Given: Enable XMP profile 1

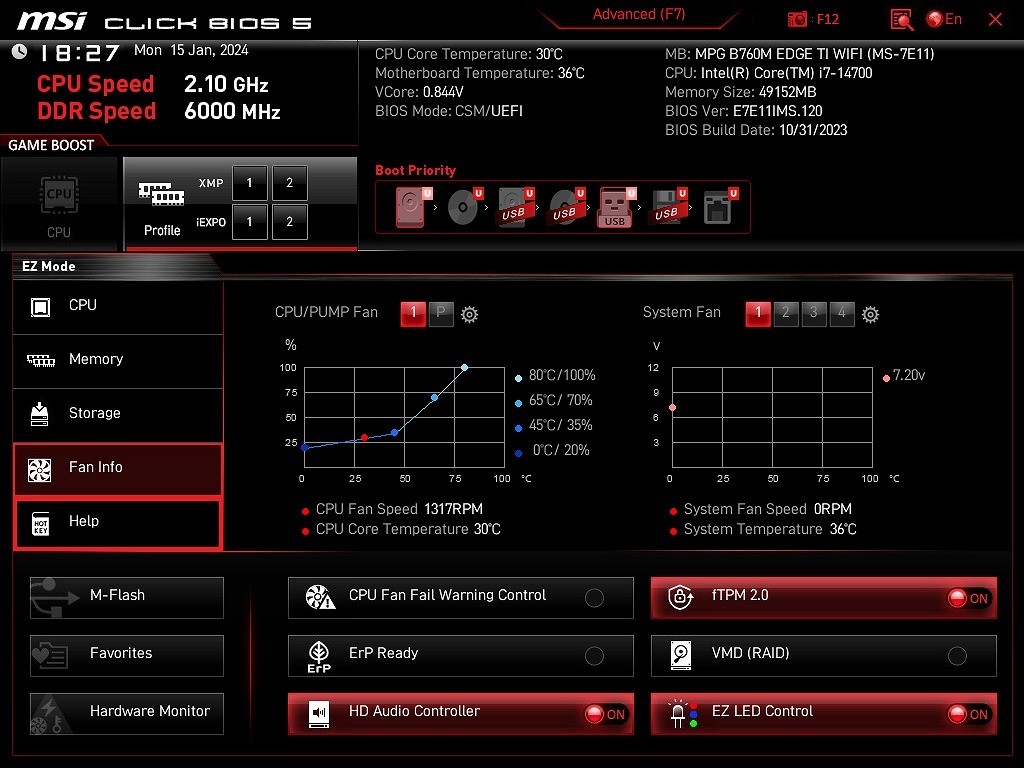Looking at the screenshot, I should click(249, 183).
